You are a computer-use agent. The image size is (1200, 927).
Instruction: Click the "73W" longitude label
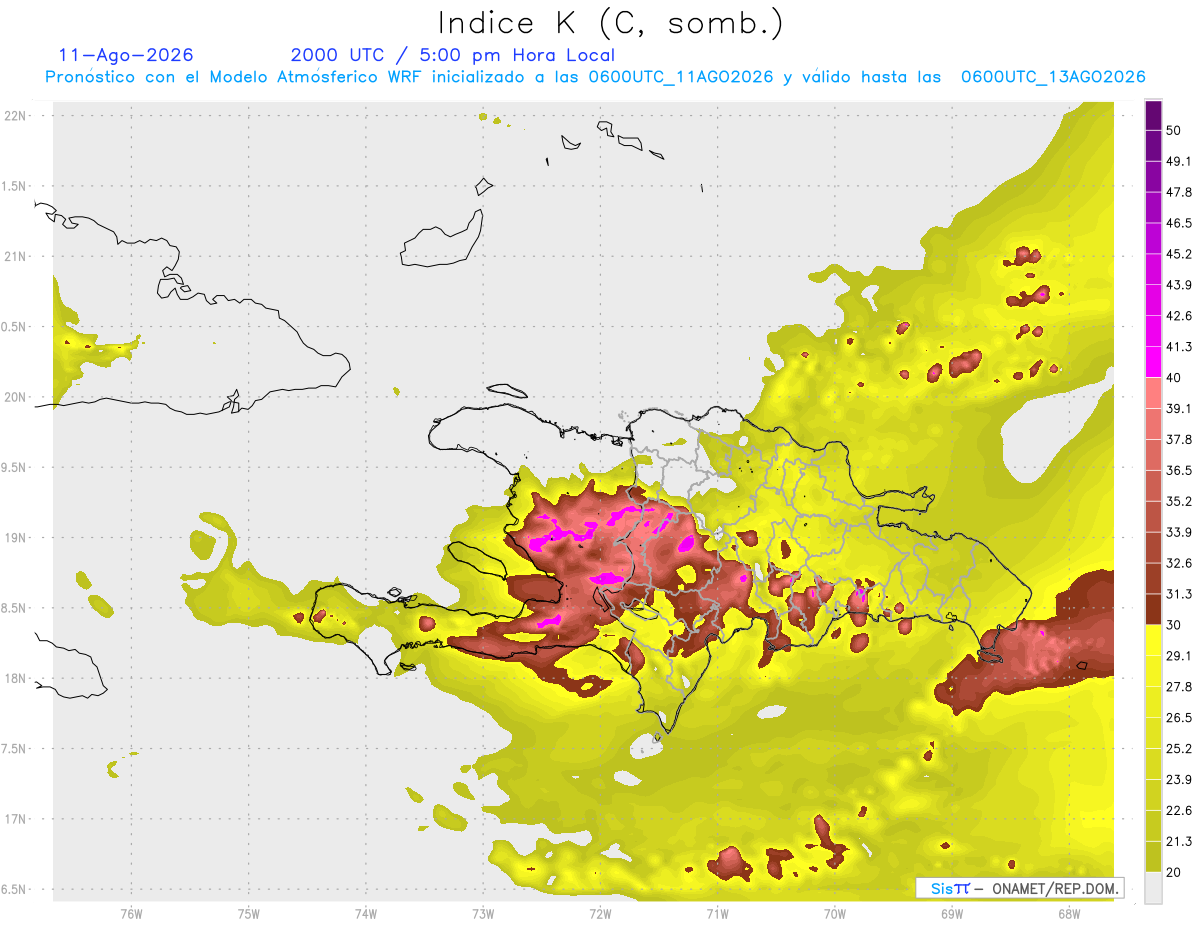(483, 914)
